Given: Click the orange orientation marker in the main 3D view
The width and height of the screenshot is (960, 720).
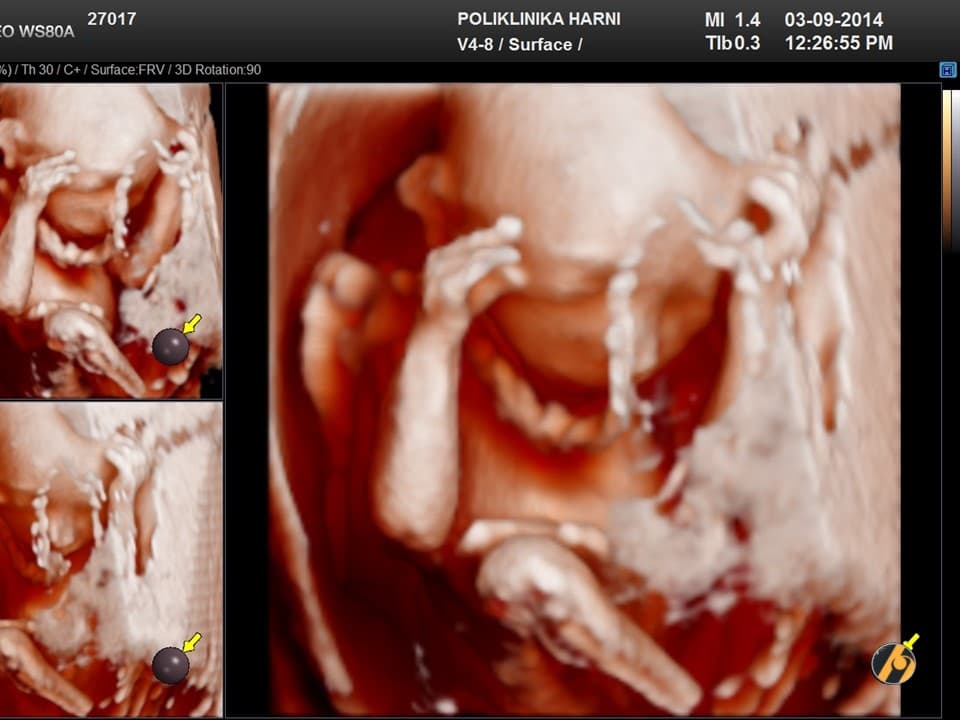Looking at the screenshot, I should [893, 662].
